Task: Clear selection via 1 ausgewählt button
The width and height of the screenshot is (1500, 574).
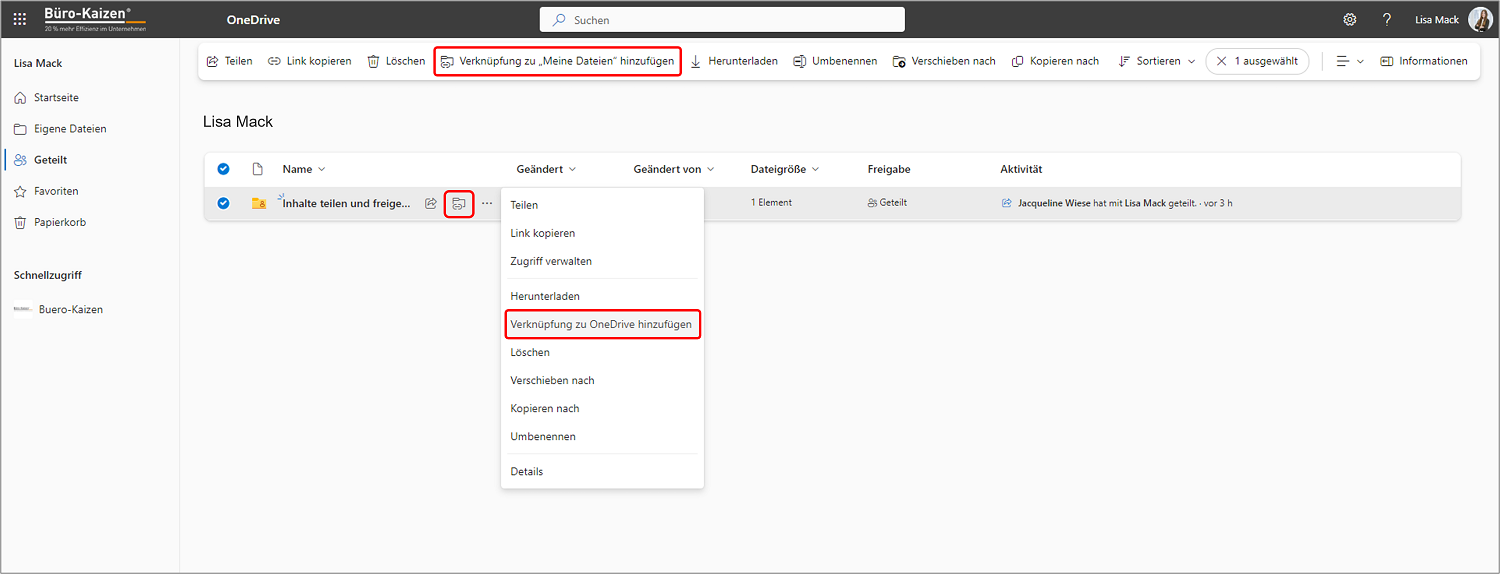Action: point(1257,61)
